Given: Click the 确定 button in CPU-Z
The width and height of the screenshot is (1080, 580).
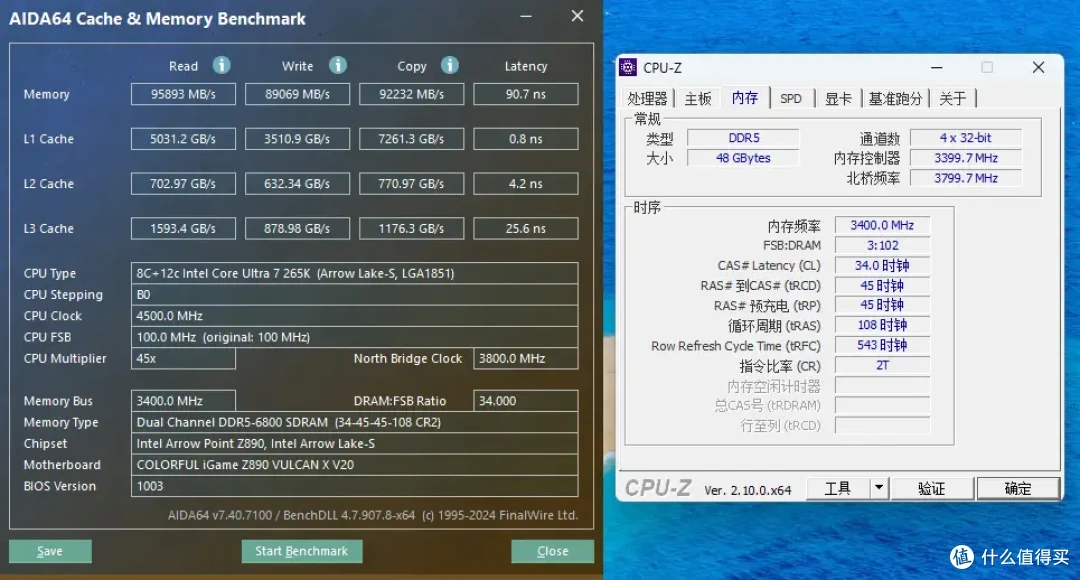Looking at the screenshot, I should 1018,488.
